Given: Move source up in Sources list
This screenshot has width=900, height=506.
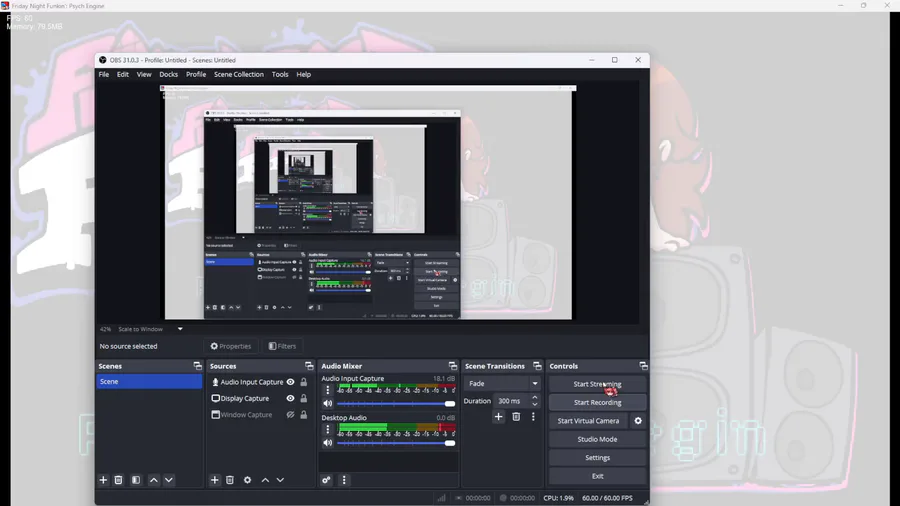Looking at the screenshot, I should 265,480.
